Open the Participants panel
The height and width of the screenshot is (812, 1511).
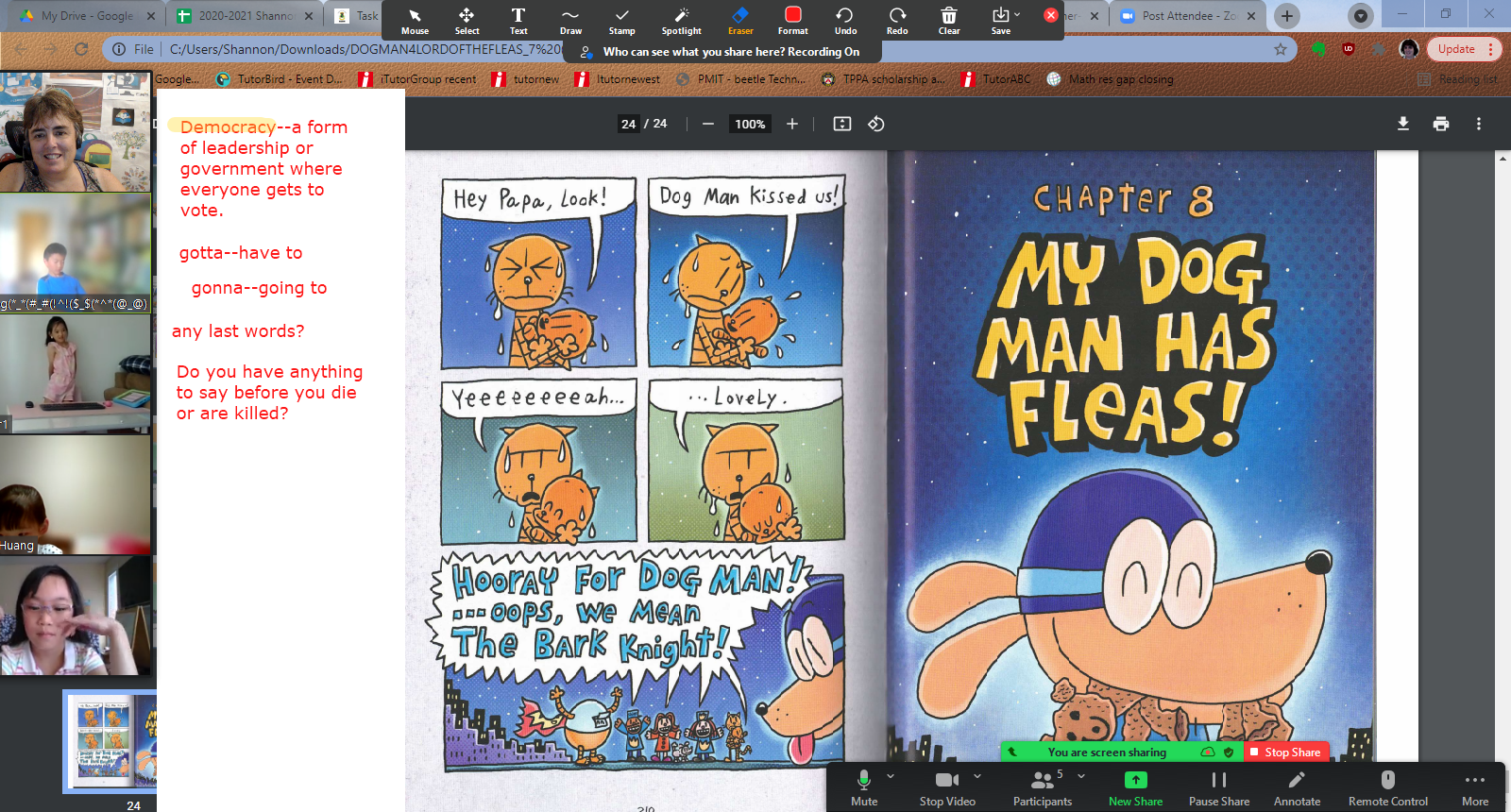[1043, 787]
